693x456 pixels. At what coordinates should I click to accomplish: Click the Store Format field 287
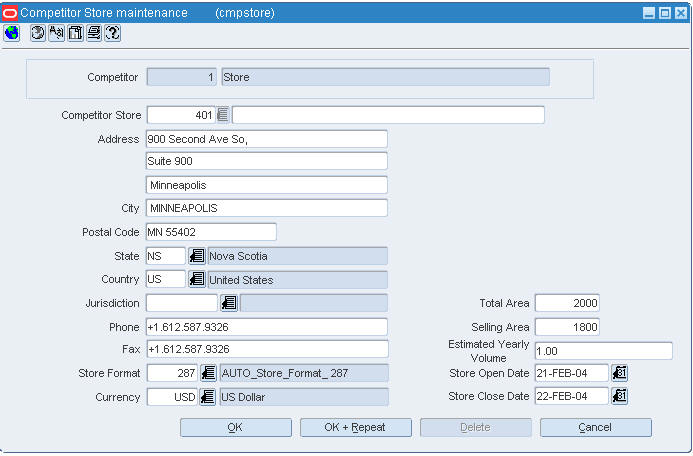(x=172, y=373)
